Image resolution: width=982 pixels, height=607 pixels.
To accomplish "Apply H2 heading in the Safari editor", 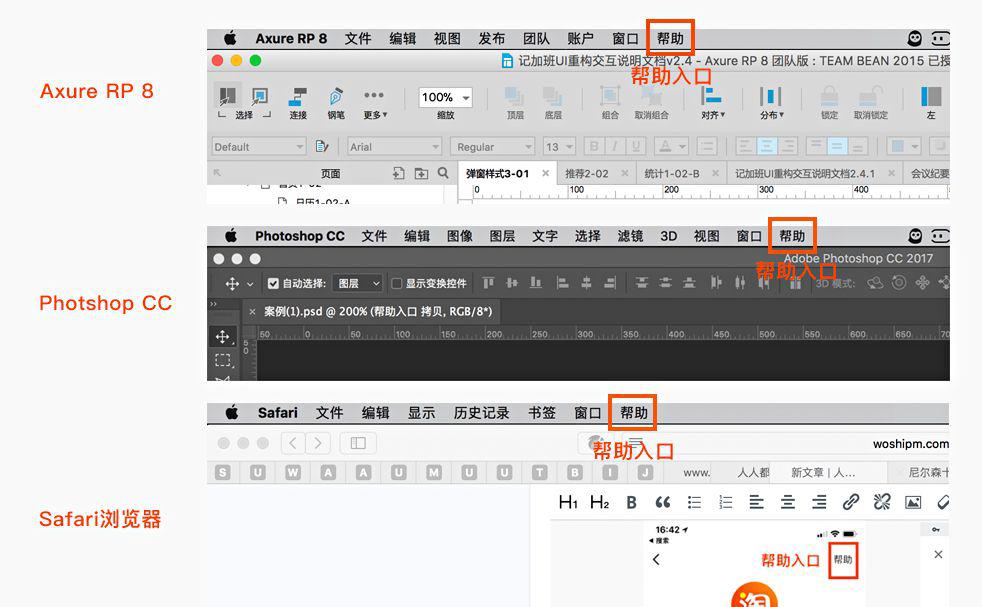I will 599,502.
